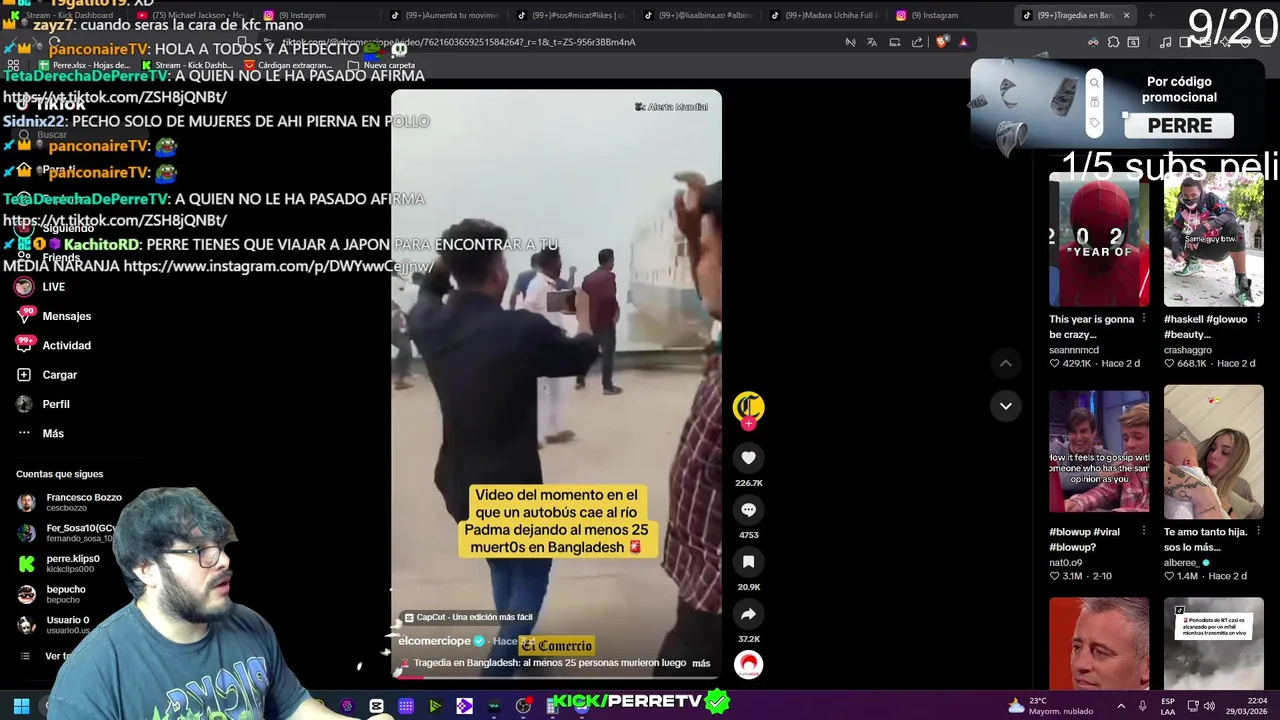
Task: Open the elcomerciope username on the video
Action: coord(434,641)
